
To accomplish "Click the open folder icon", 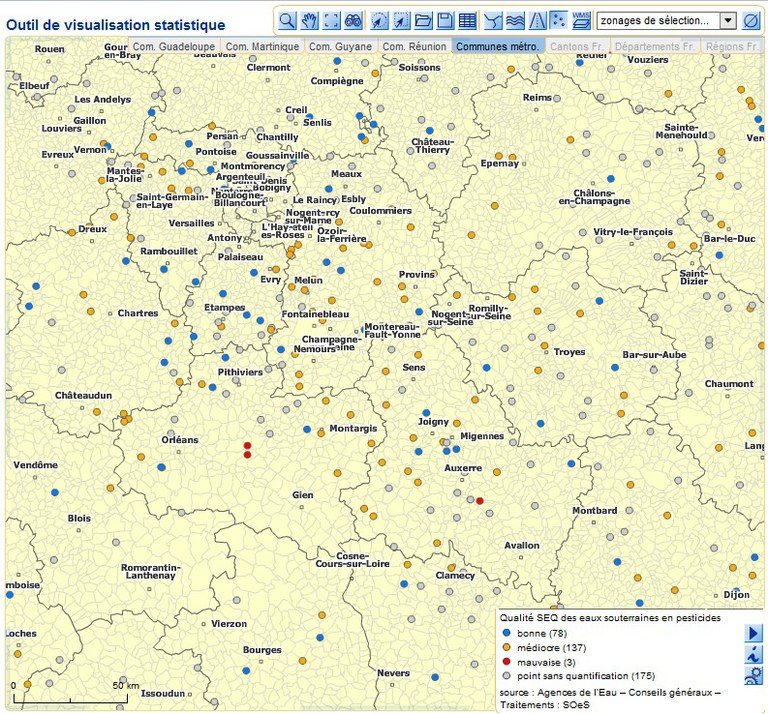I will (423, 20).
